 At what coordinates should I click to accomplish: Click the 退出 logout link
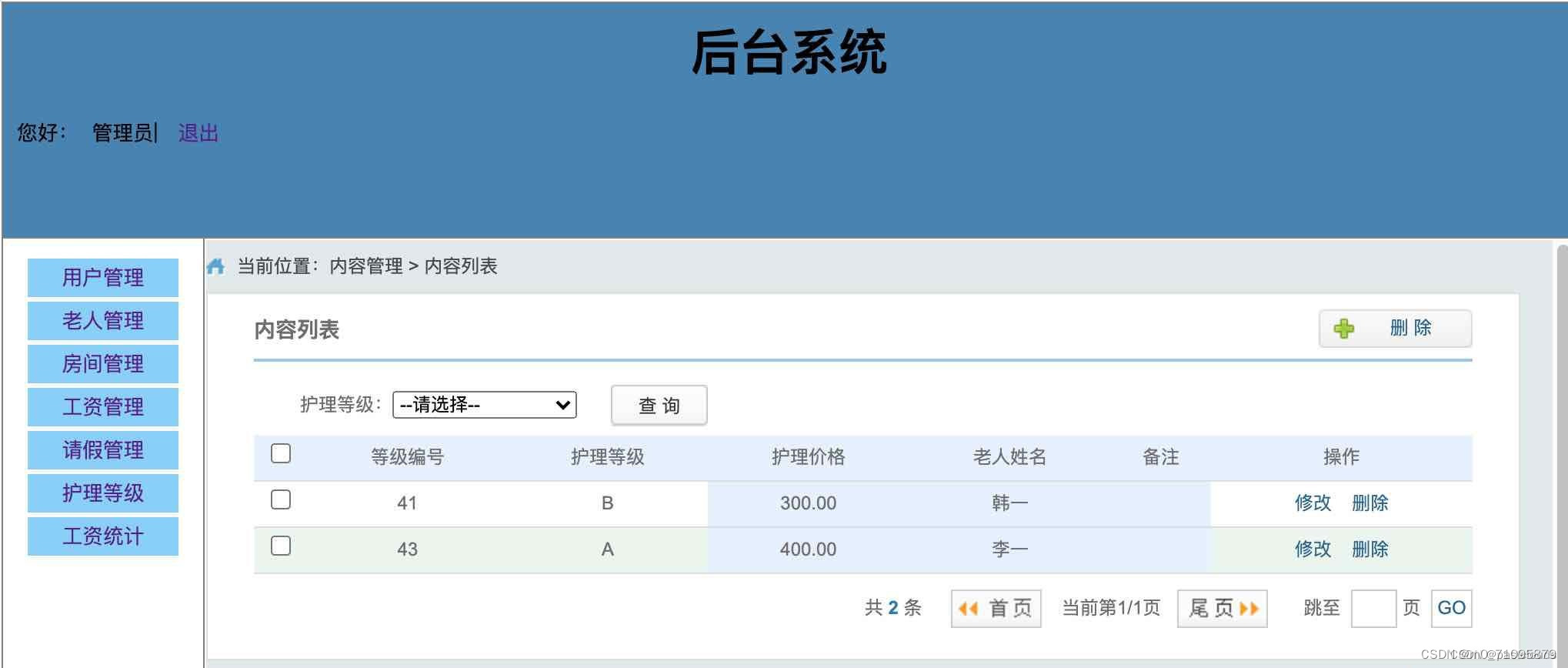[199, 133]
